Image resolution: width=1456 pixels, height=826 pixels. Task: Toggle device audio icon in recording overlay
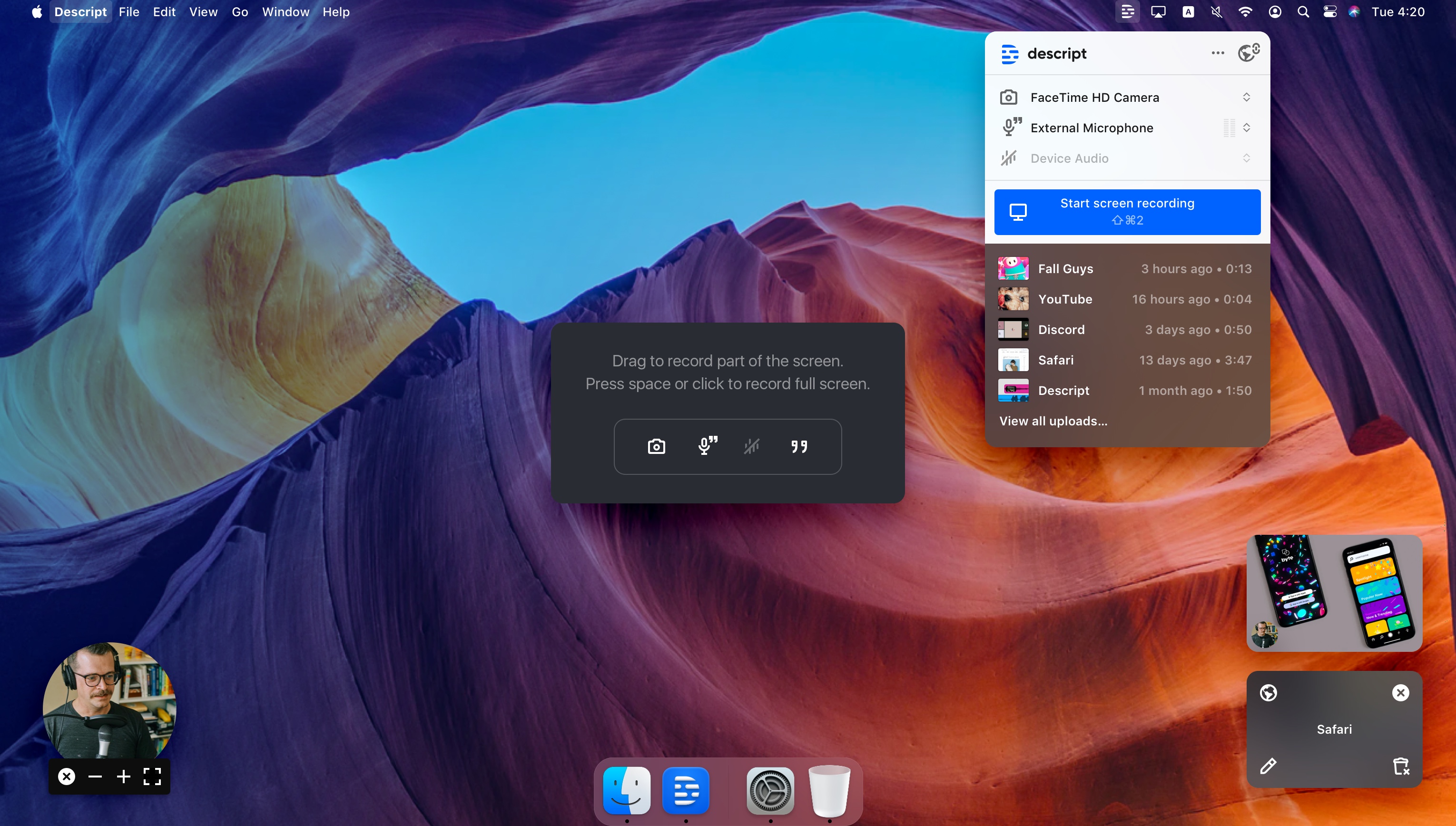pyautogui.click(x=751, y=446)
